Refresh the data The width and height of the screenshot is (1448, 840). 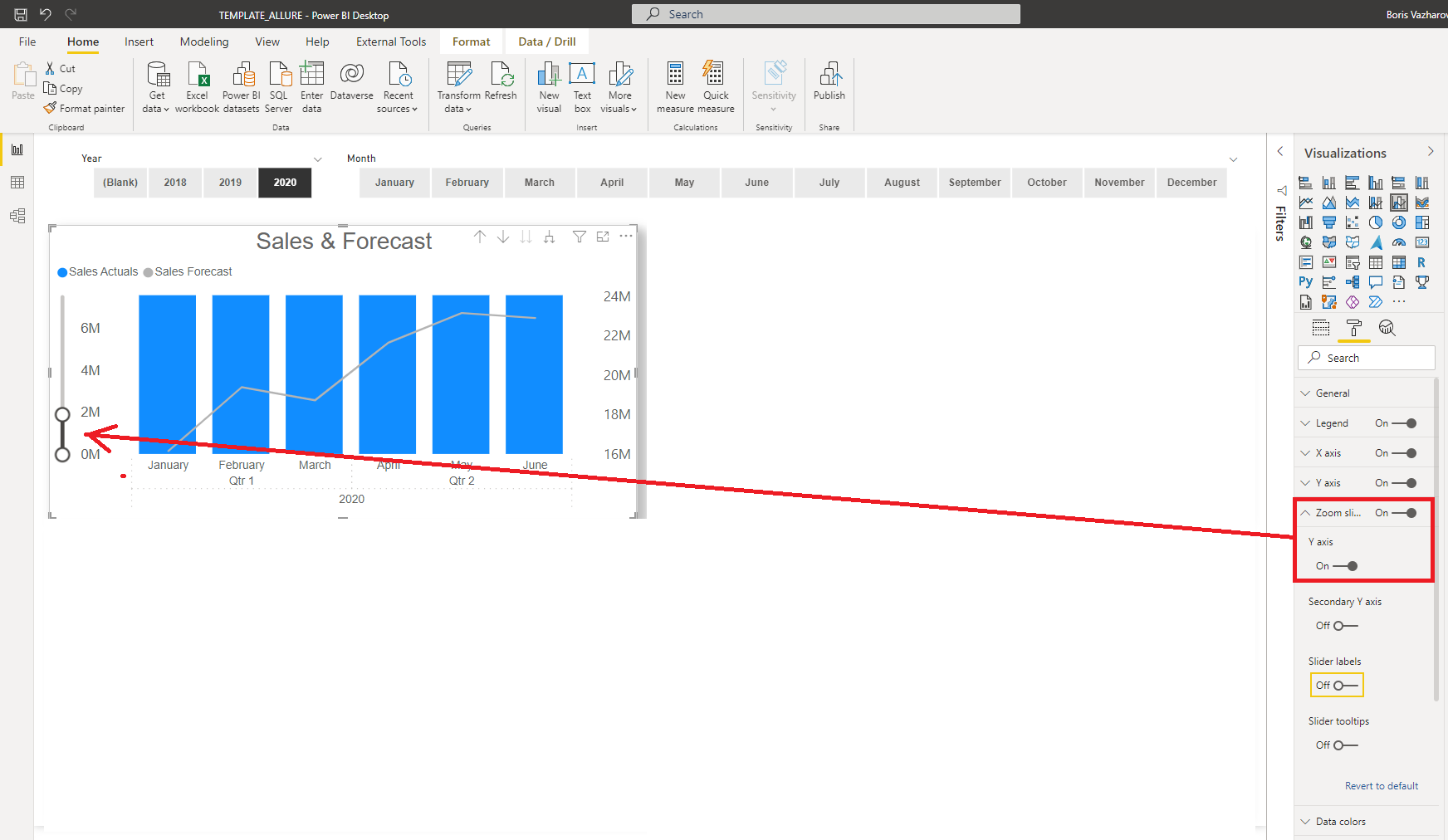[x=501, y=81]
